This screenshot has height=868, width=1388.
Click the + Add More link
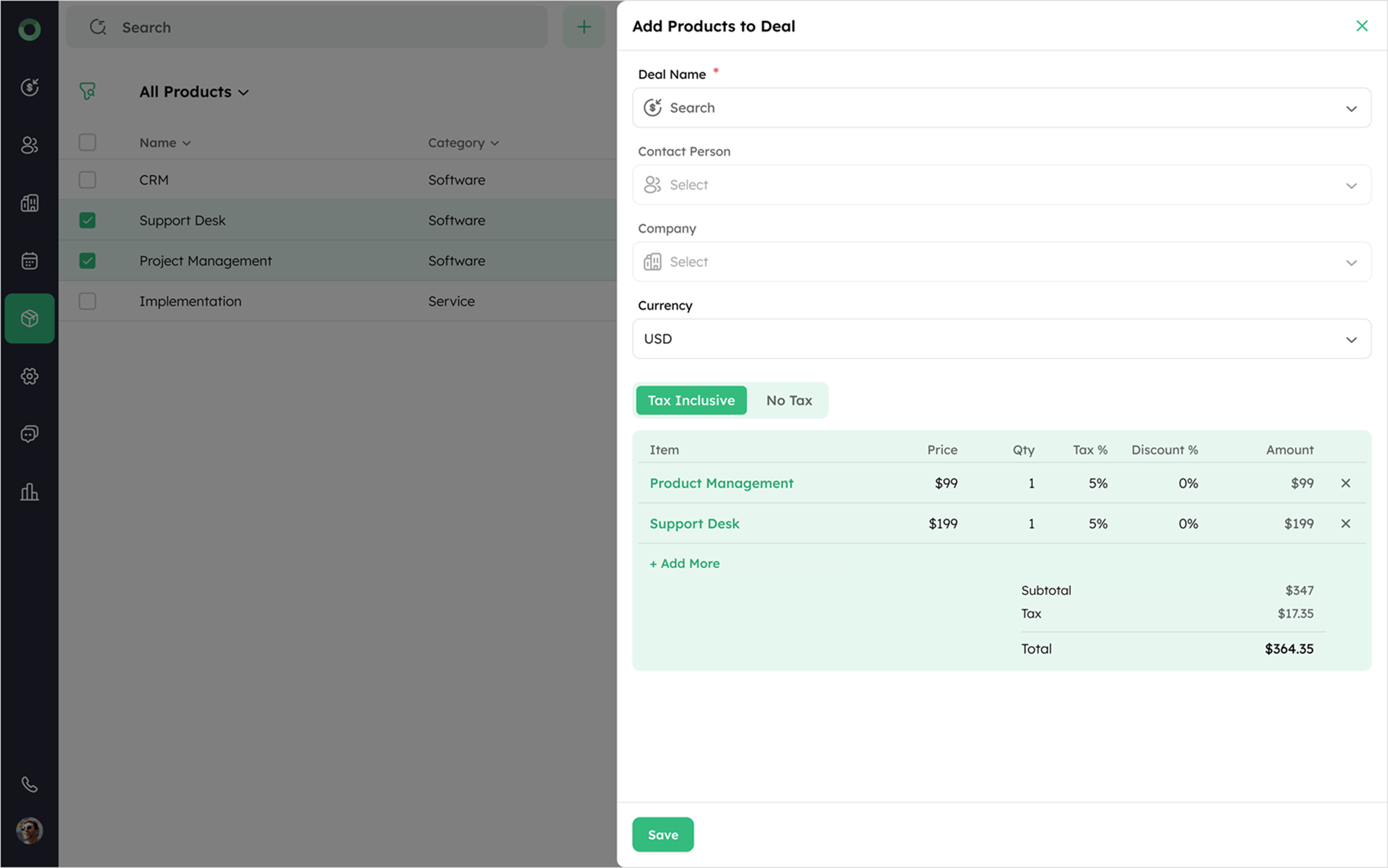click(x=684, y=564)
